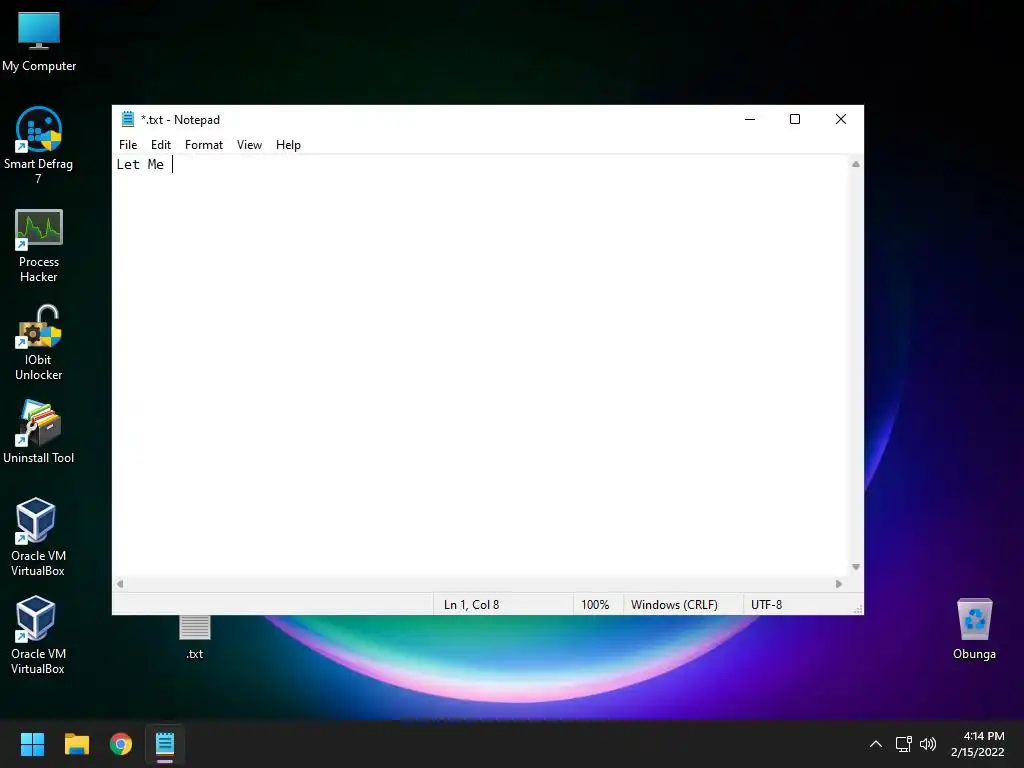Click the horizontal scrollbar right arrow
This screenshot has height=768, width=1024.
(839, 584)
